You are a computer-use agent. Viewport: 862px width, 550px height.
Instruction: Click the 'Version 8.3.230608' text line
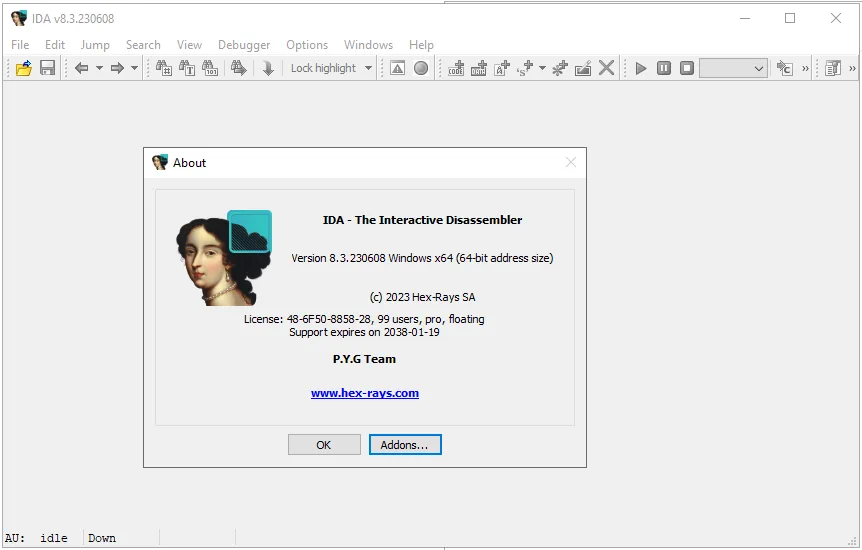pyautogui.click(x=422, y=258)
